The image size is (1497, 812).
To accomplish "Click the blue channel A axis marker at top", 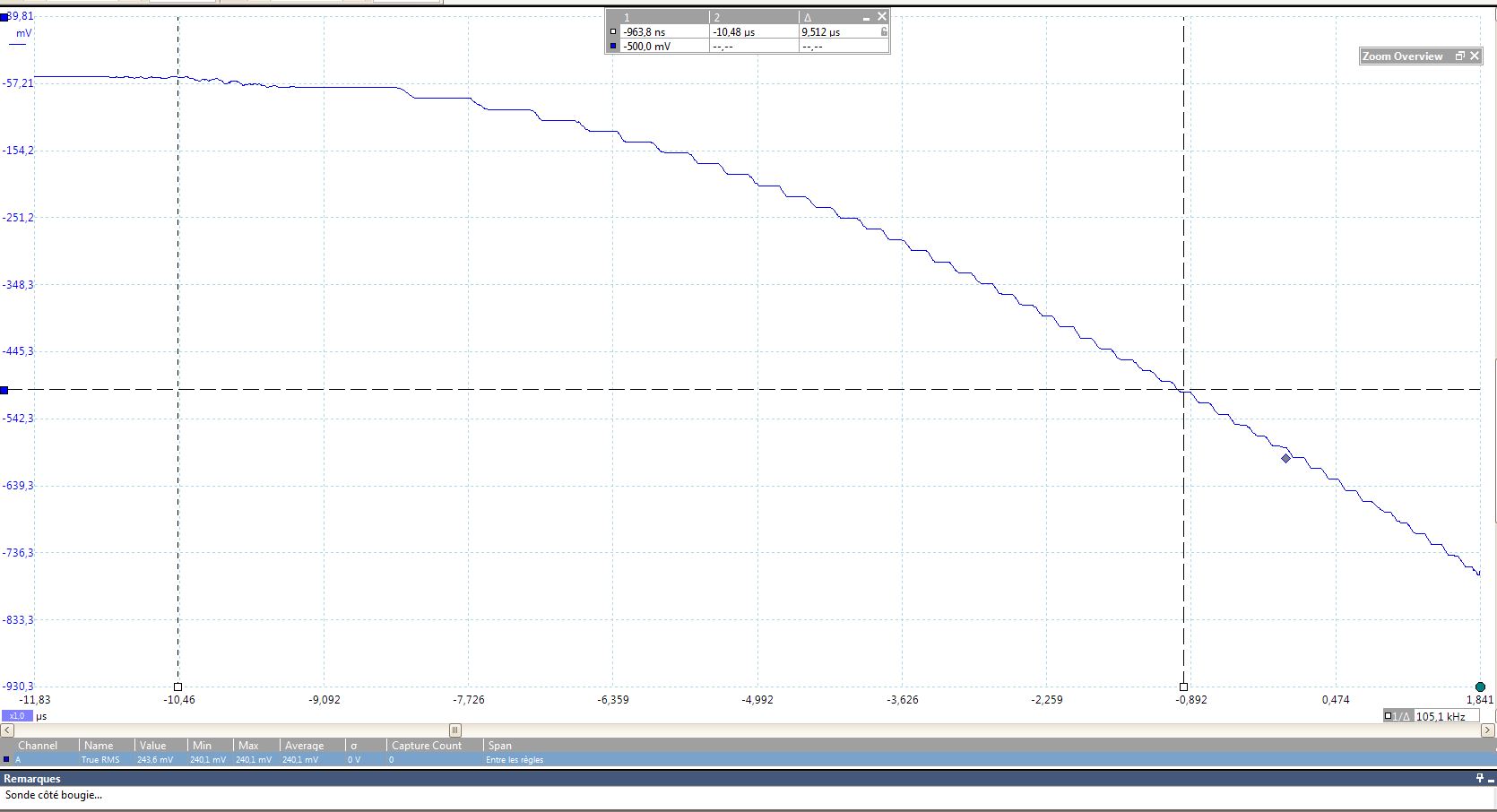I will (x=4, y=17).
